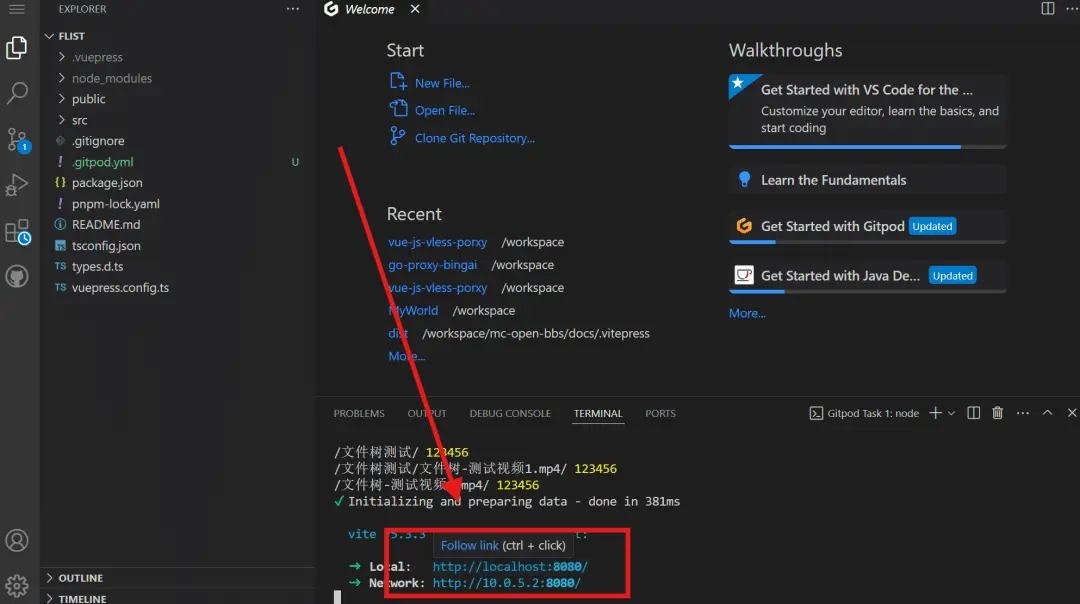Open the GitHub view in activity bar

17,276
